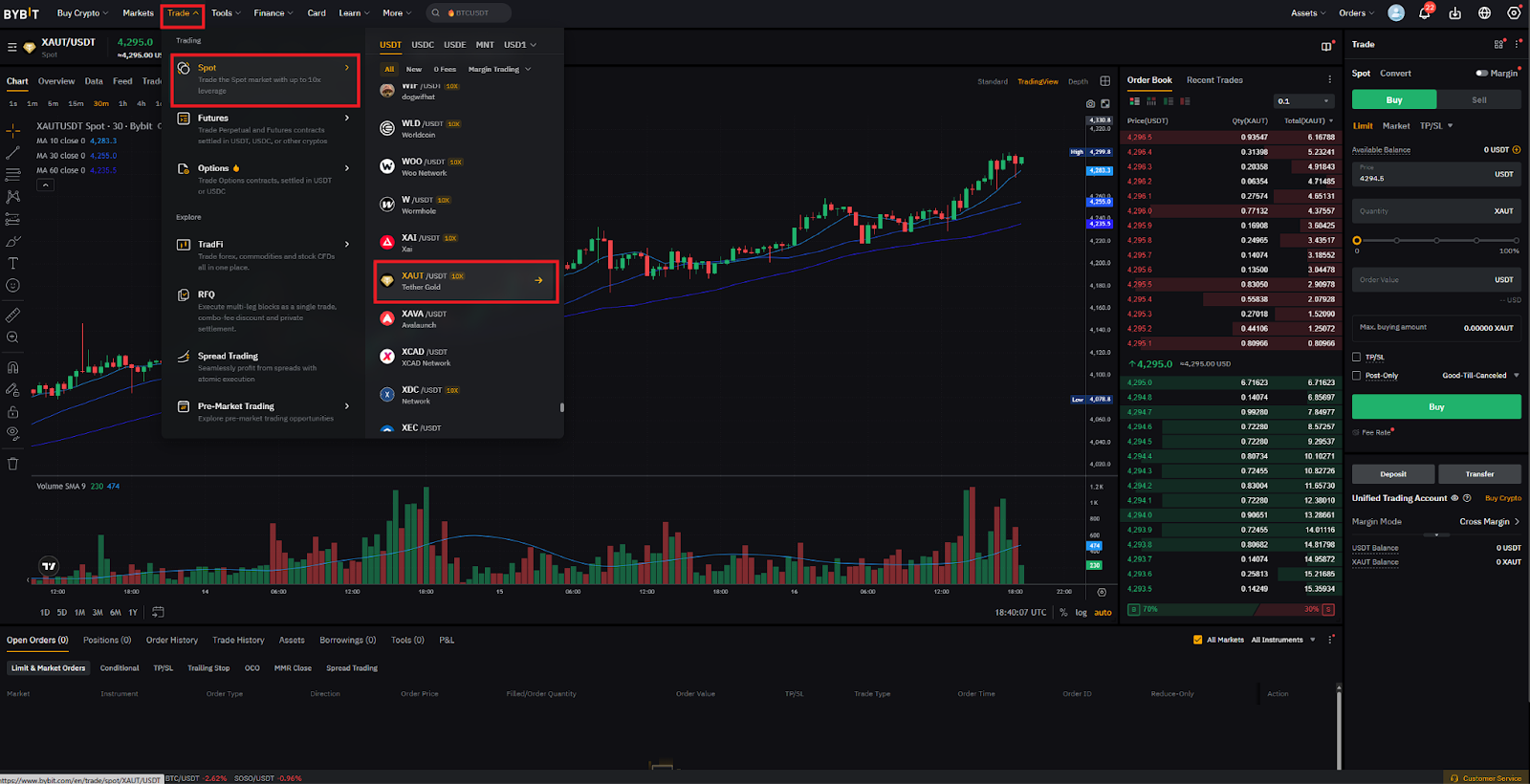Open the language globe icon
This screenshot has width=1530, height=784.
pos(1484,13)
